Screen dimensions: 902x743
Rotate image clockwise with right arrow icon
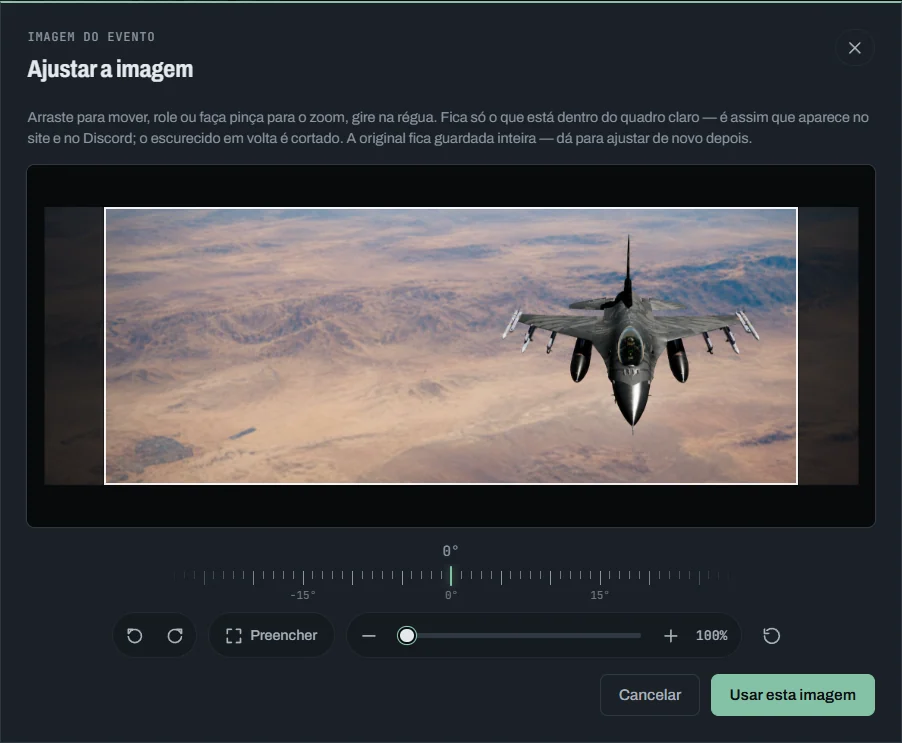pyautogui.click(x=175, y=635)
